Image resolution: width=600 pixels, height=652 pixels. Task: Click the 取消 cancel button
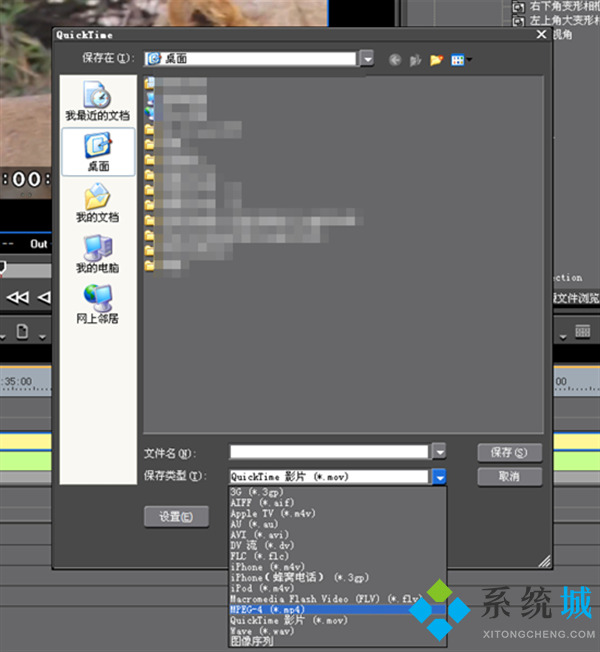[509, 477]
